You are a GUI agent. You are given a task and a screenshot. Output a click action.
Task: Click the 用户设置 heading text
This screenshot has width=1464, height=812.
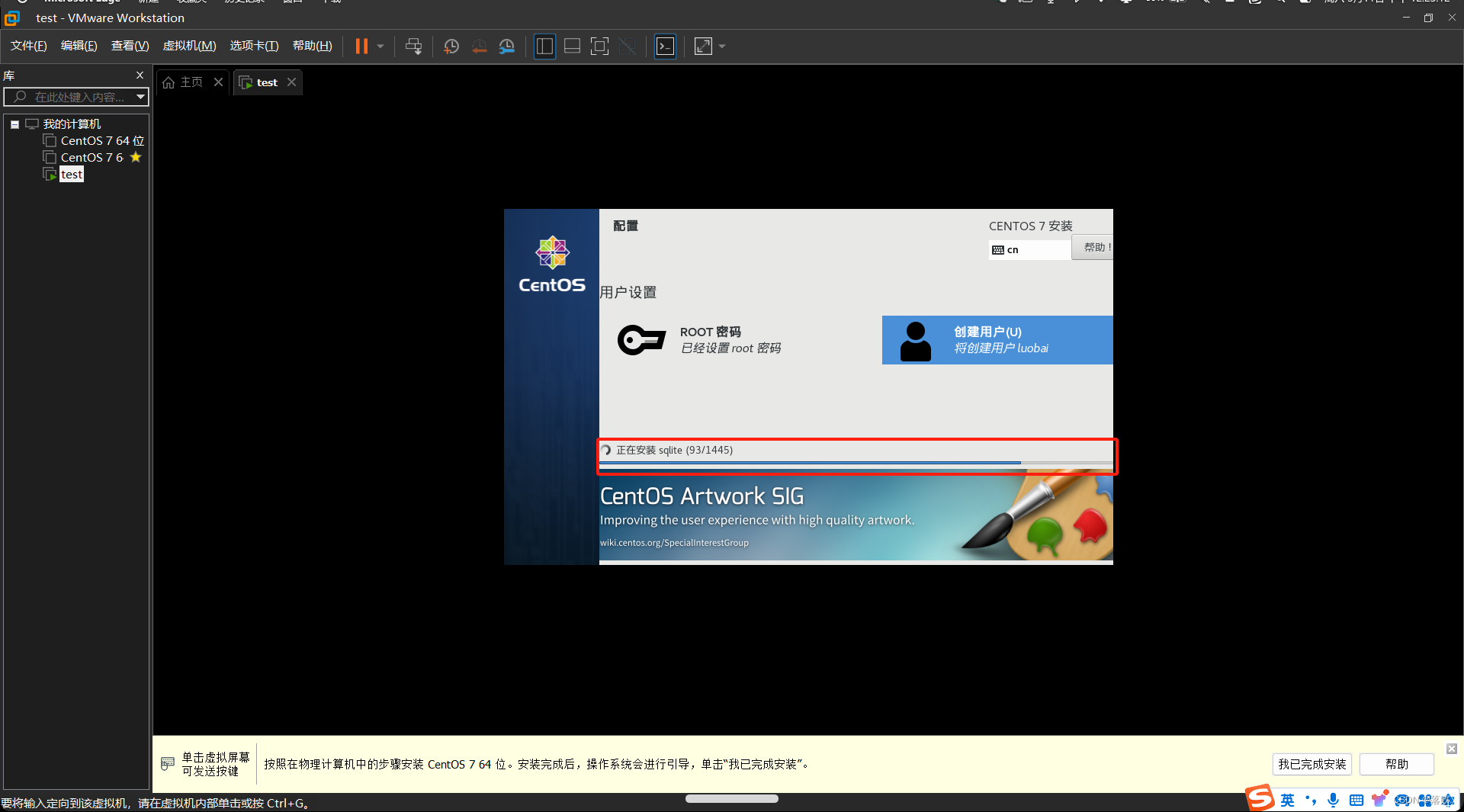[x=628, y=292]
